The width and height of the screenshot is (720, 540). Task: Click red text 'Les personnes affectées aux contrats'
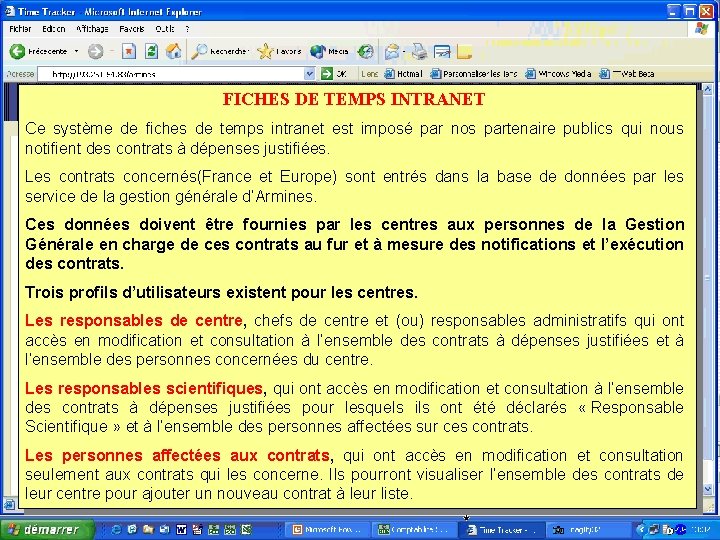point(177,456)
